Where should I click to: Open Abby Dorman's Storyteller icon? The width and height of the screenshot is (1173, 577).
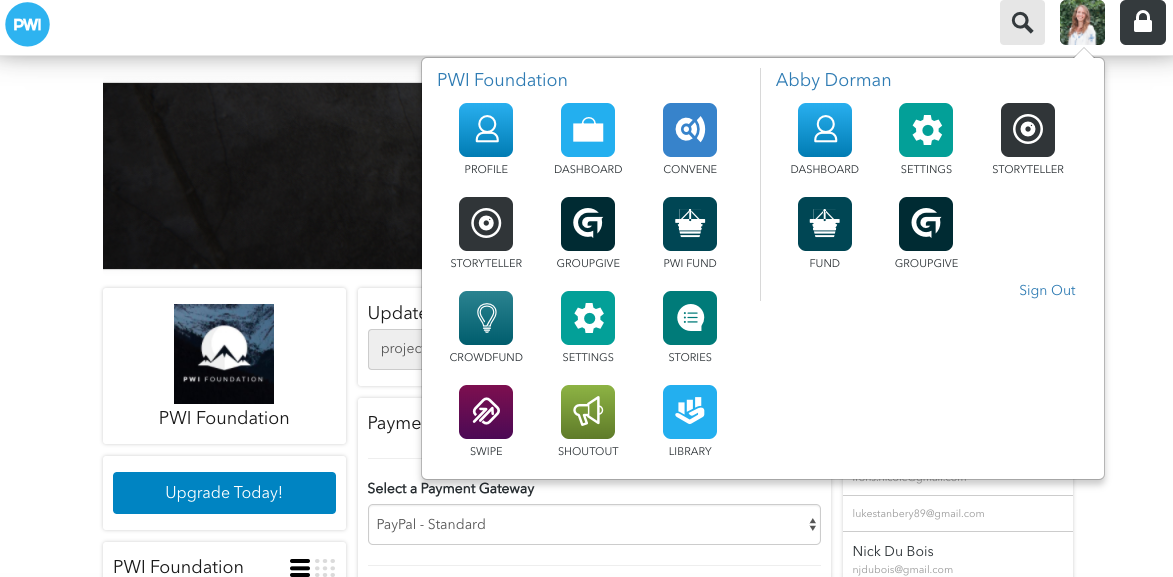pos(1028,130)
